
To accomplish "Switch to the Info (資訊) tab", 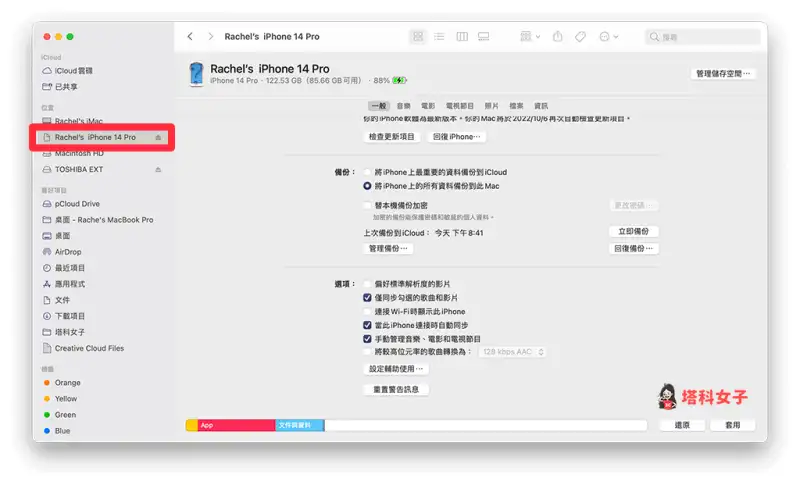I will pyautogui.click(x=541, y=106).
